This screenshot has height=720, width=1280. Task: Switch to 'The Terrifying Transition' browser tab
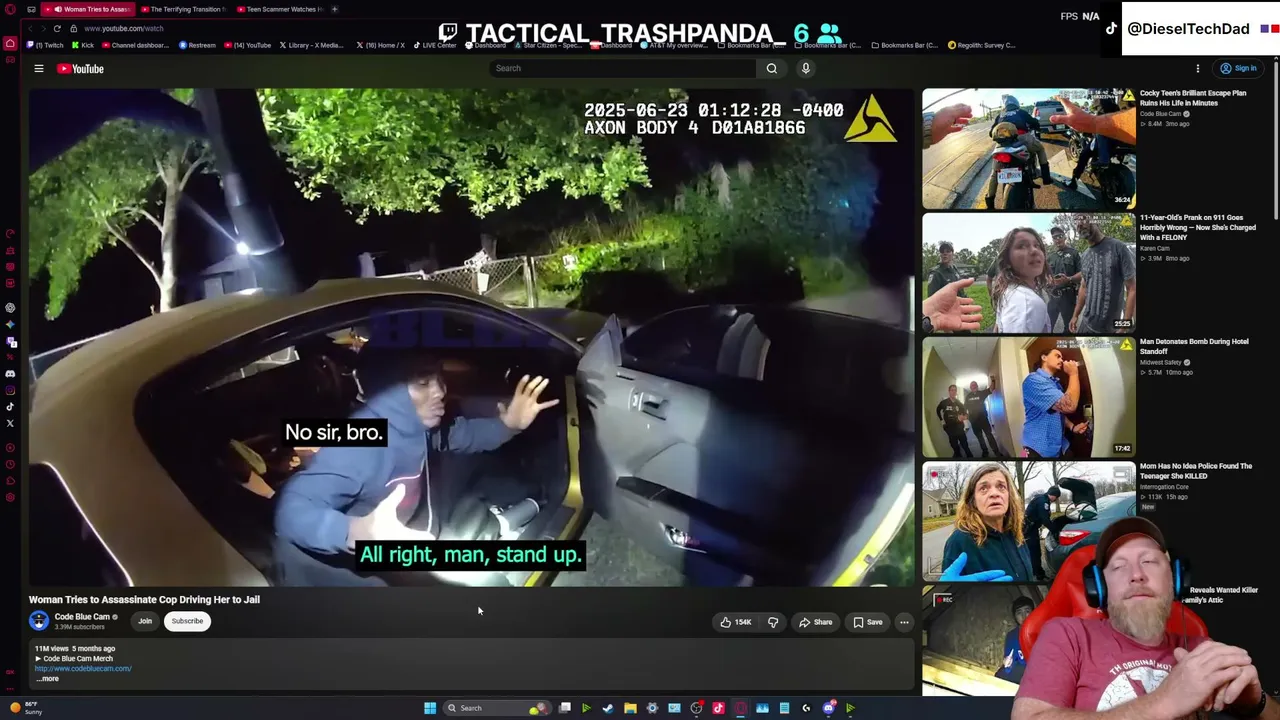[184, 9]
